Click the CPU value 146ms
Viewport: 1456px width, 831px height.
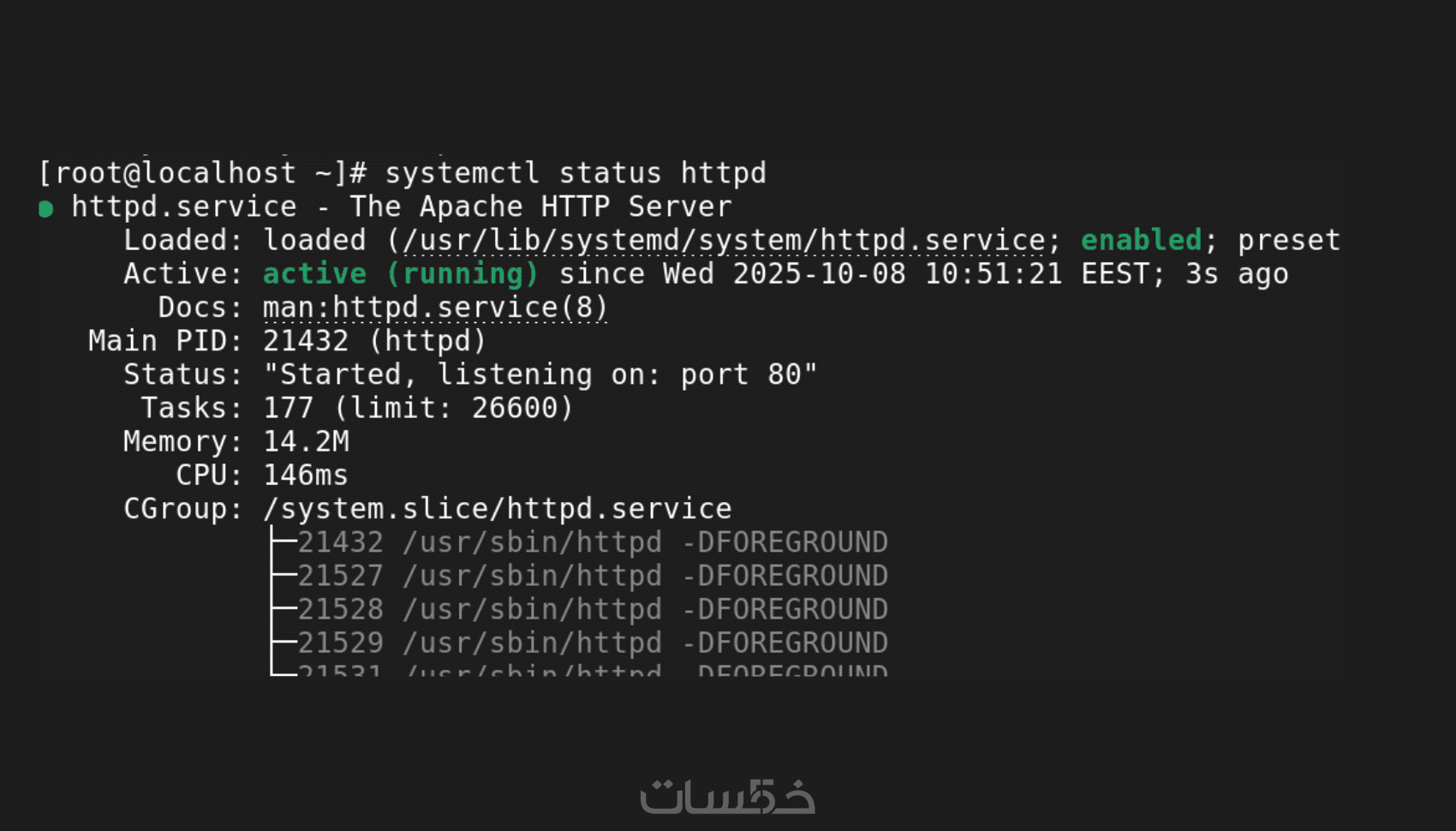click(x=305, y=475)
